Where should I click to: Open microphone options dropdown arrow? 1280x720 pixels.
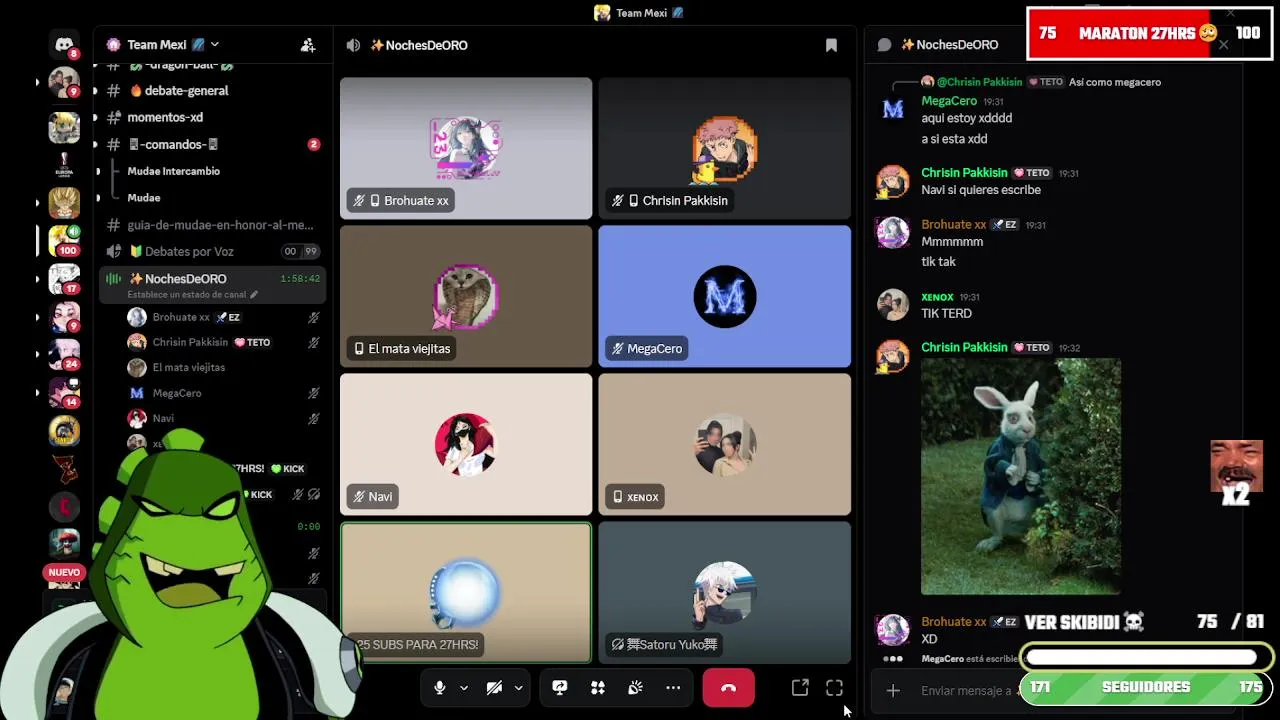(x=464, y=688)
